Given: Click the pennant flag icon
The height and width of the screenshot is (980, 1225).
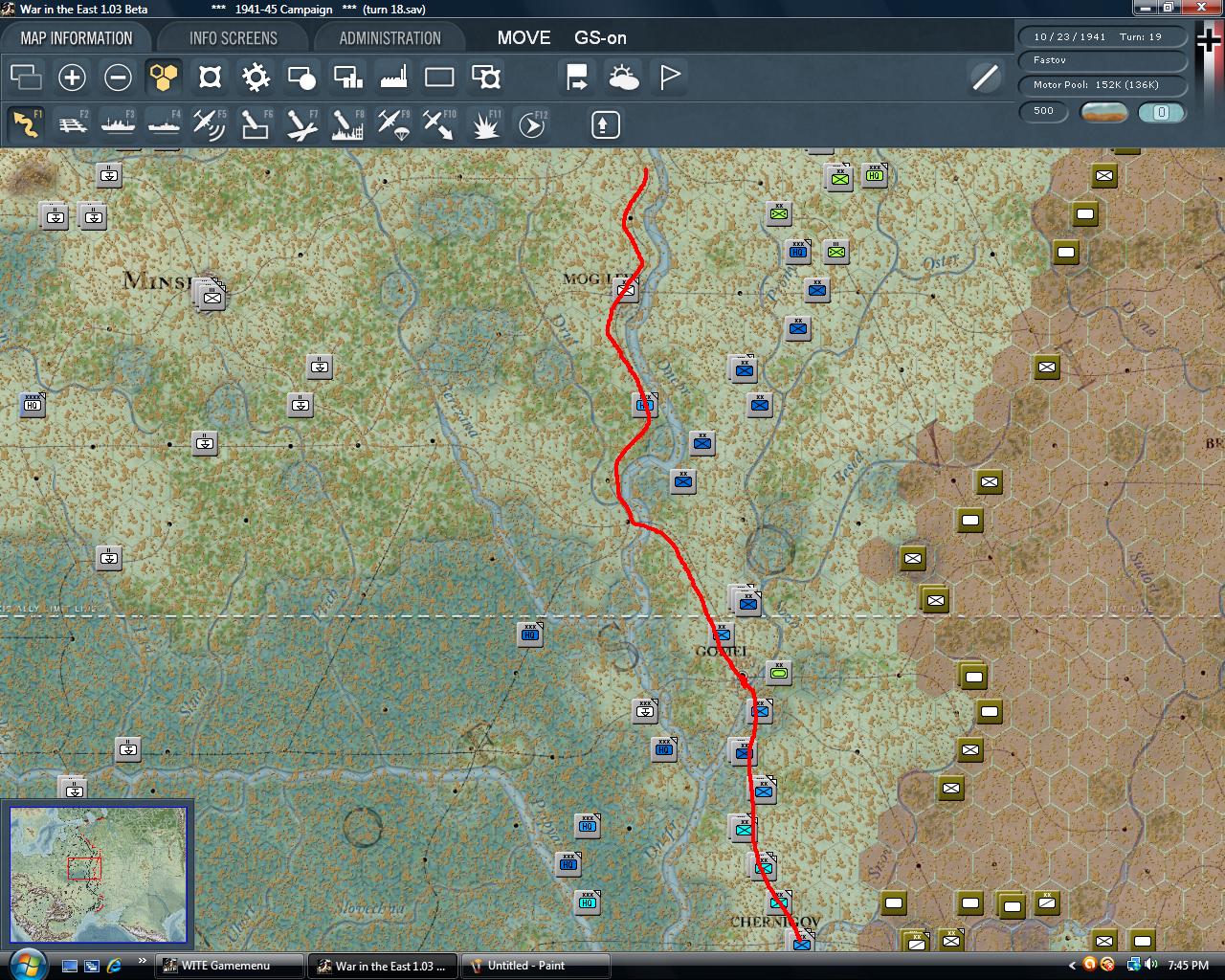Looking at the screenshot, I should [670, 78].
